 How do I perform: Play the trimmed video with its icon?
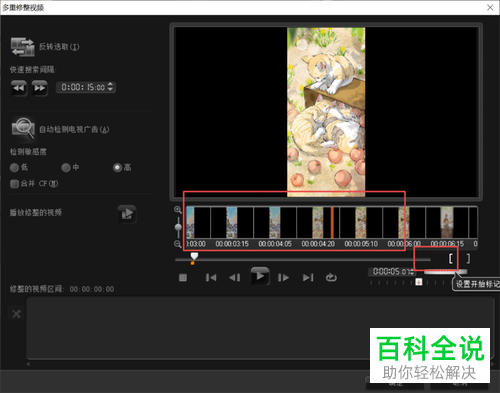(x=127, y=214)
